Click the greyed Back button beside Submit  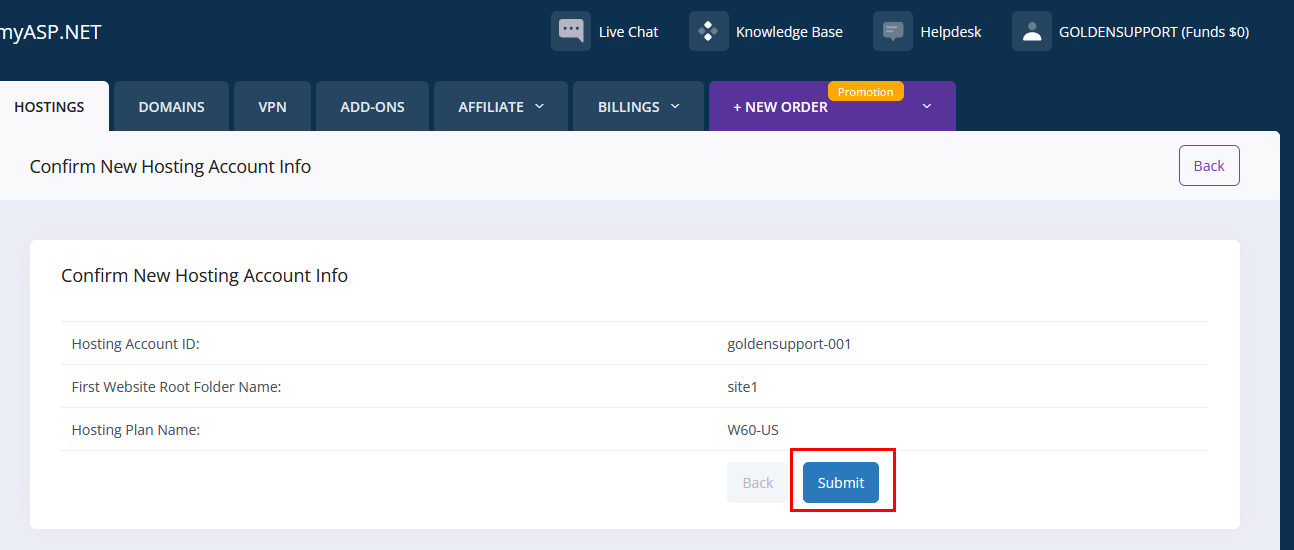click(x=757, y=483)
